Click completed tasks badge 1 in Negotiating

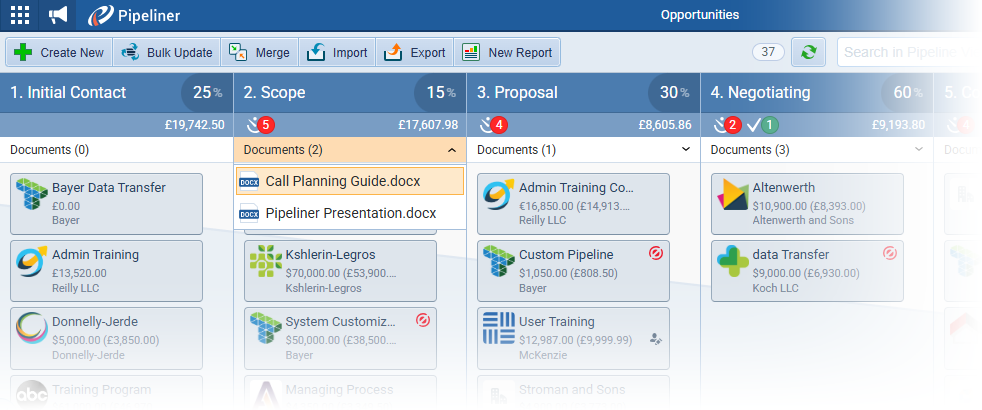pos(770,125)
